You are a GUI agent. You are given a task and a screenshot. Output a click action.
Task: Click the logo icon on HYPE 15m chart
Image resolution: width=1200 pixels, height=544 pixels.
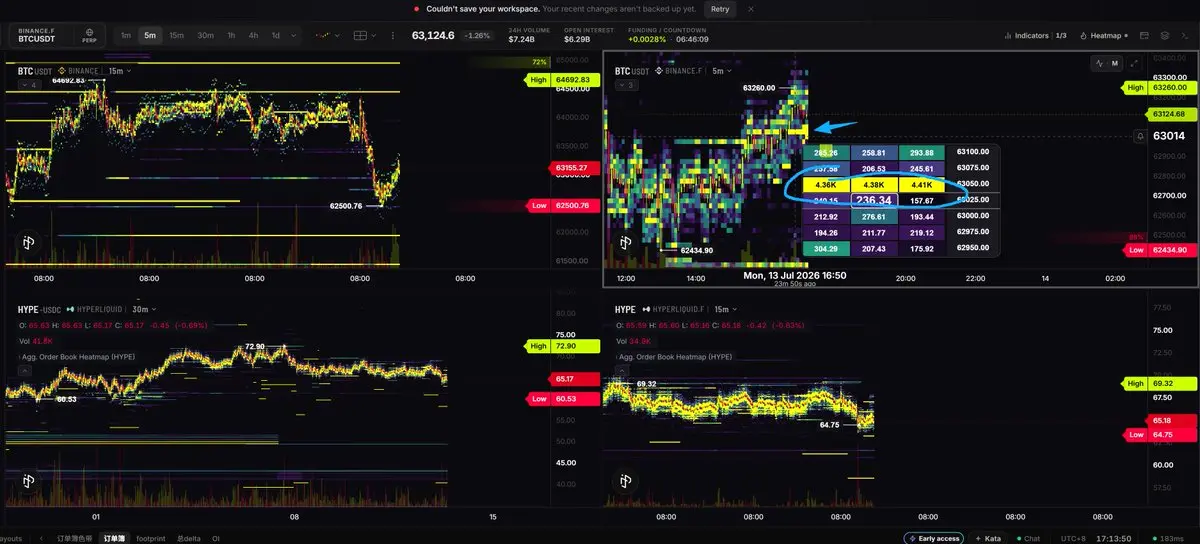point(626,480)
